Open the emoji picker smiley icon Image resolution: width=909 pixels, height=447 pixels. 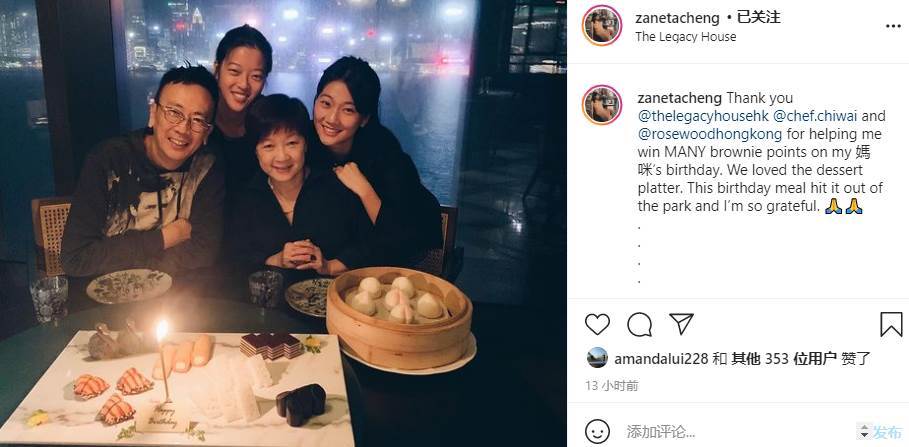[597, 431]
